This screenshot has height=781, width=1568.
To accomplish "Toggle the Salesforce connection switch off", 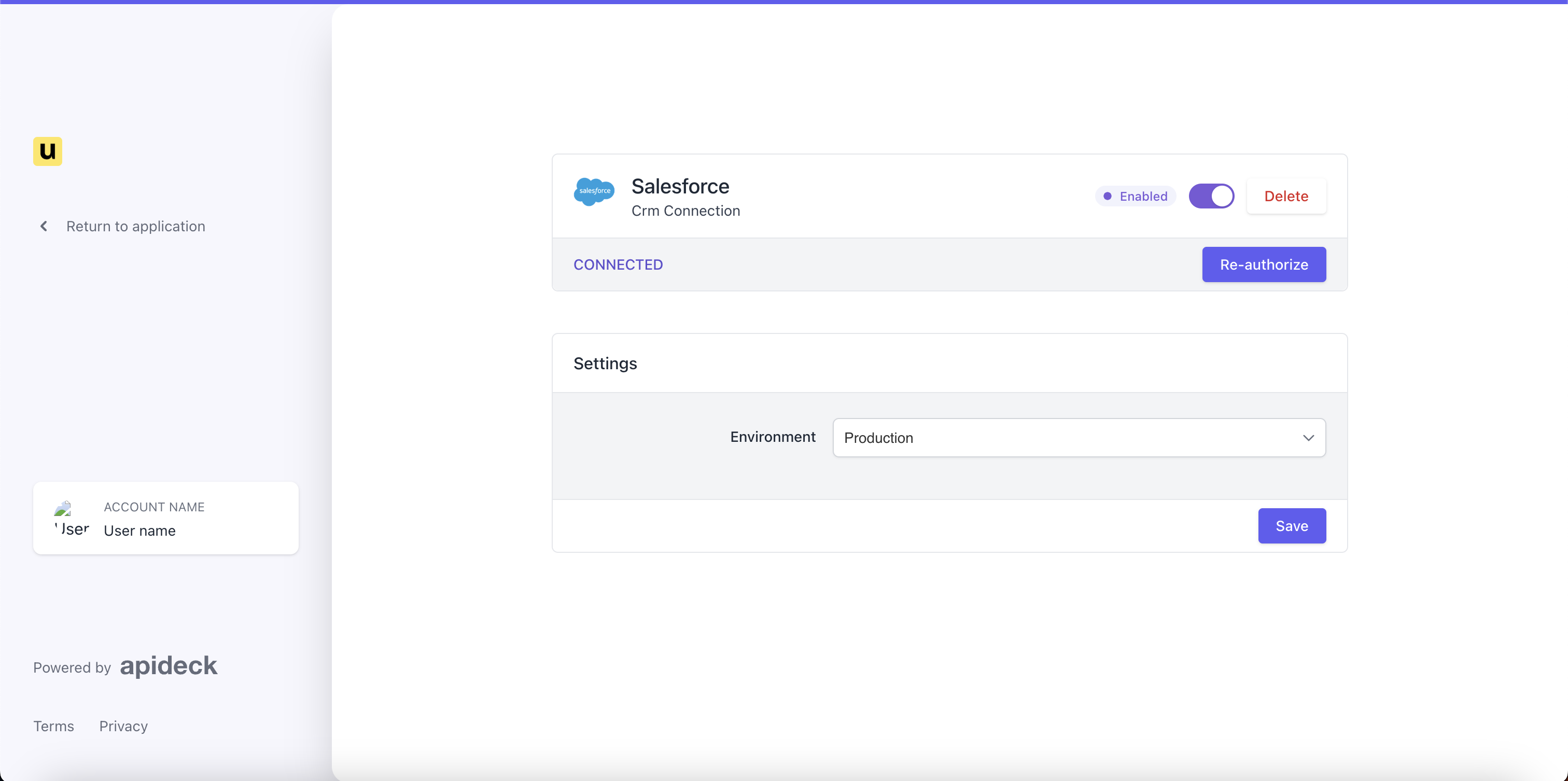I will click(x=1211, y=196).
